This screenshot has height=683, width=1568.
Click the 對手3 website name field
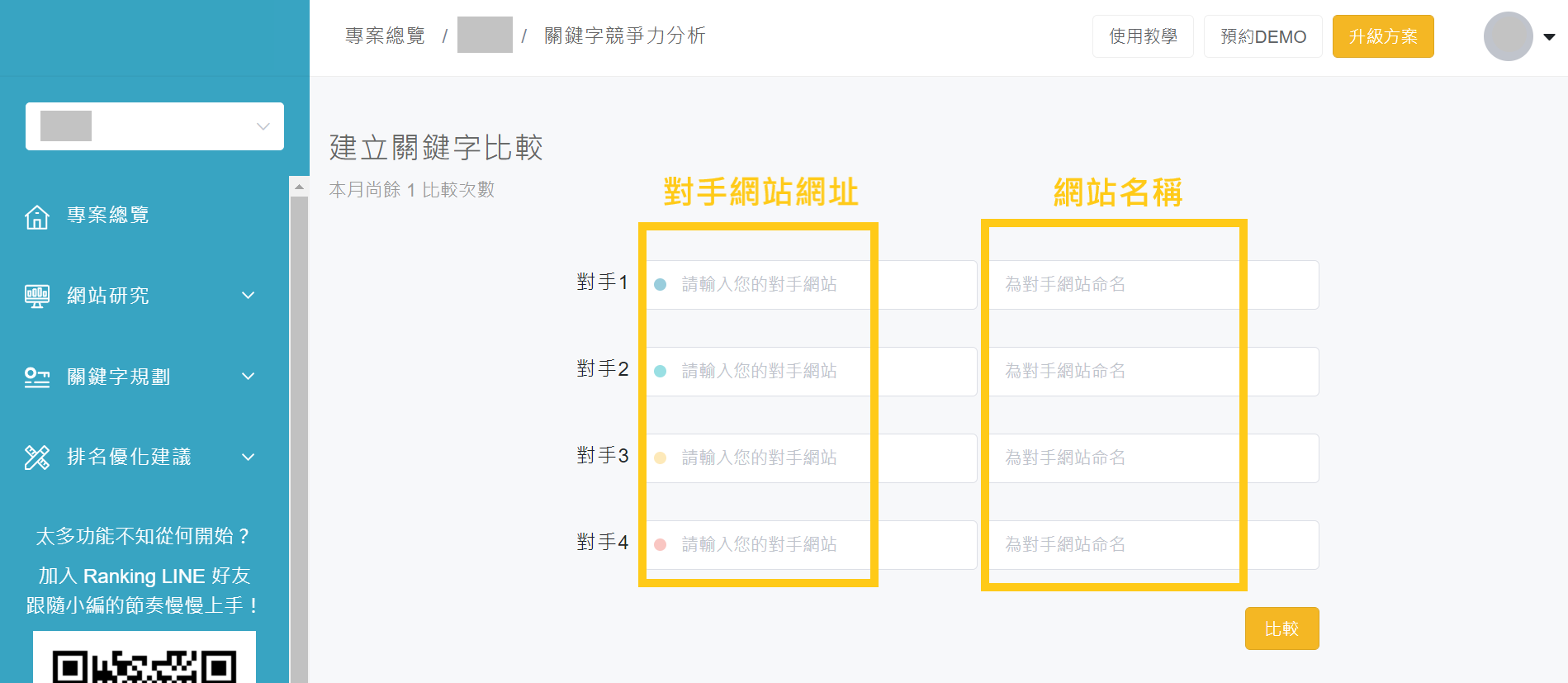(1153, 458)
